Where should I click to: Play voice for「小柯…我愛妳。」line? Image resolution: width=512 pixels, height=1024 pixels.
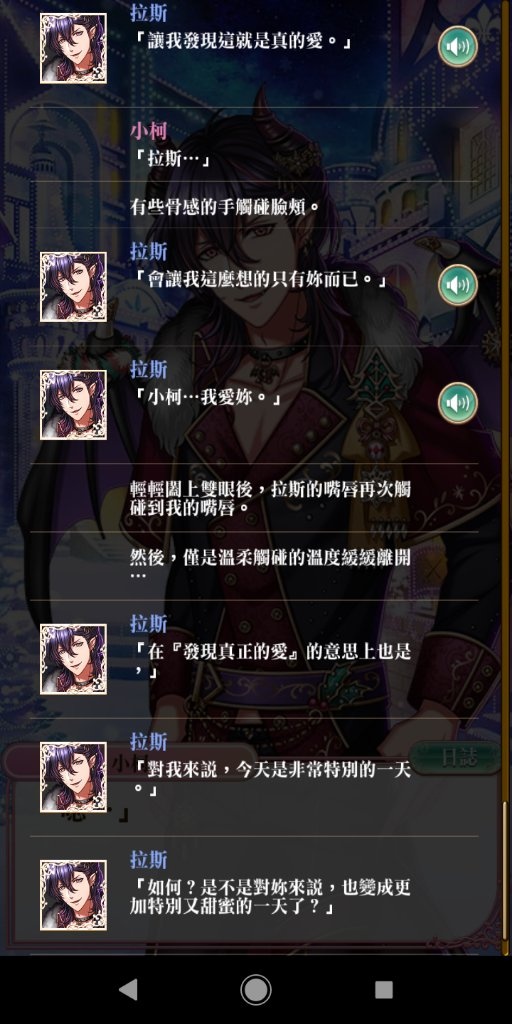(x=457, y=403)
